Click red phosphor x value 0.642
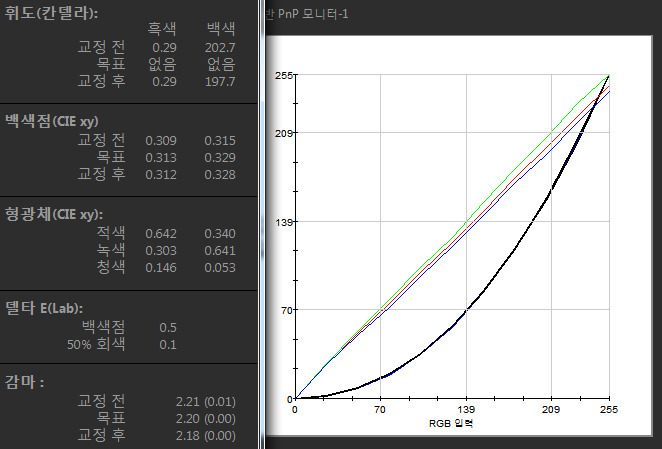This screenshot has height=449, width=662. 161,234
